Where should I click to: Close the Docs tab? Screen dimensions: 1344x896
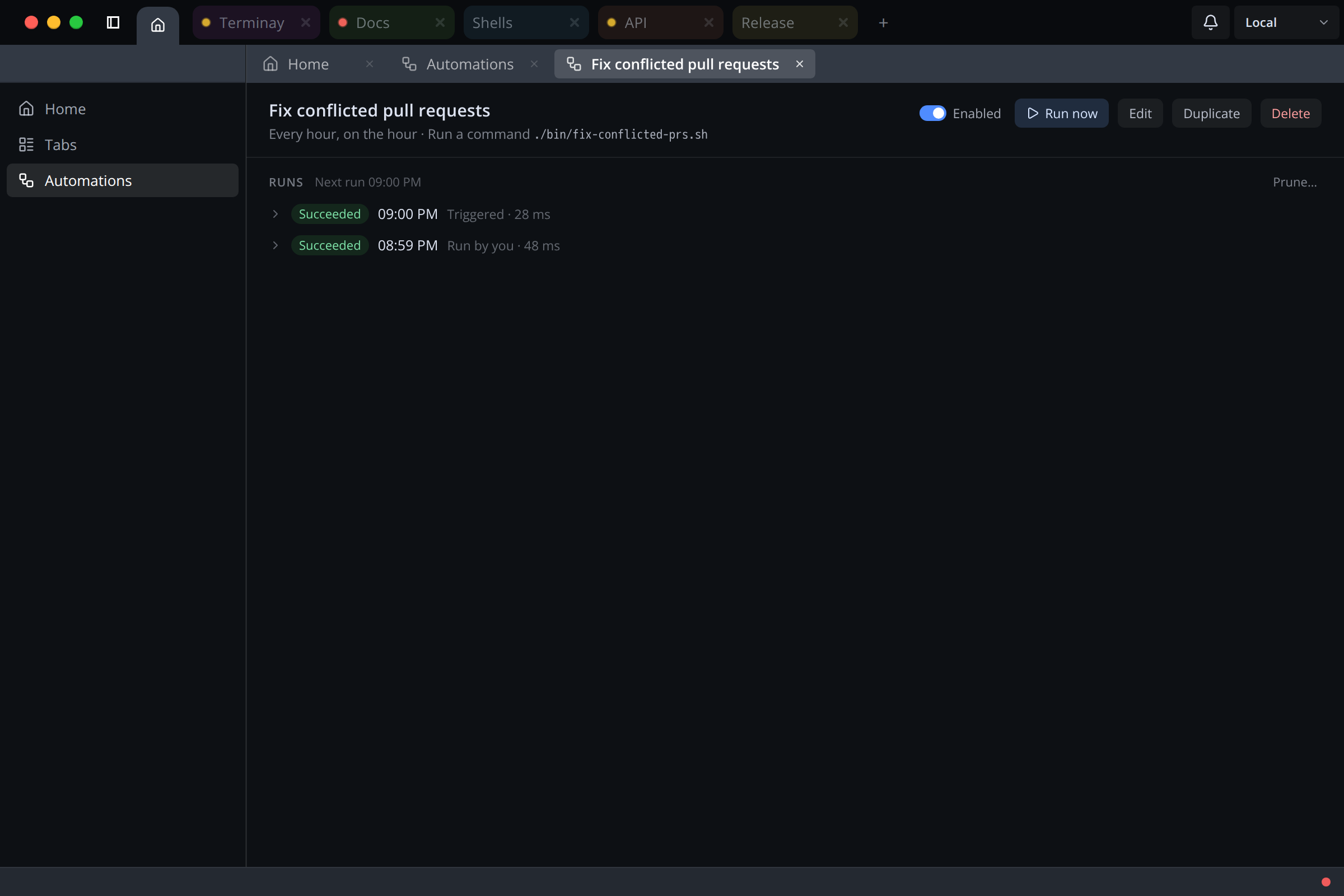pyautogui.click(x=440, y=22)
